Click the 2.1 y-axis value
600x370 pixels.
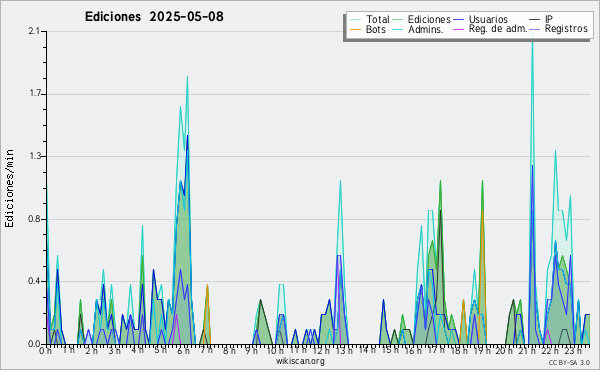34,31
